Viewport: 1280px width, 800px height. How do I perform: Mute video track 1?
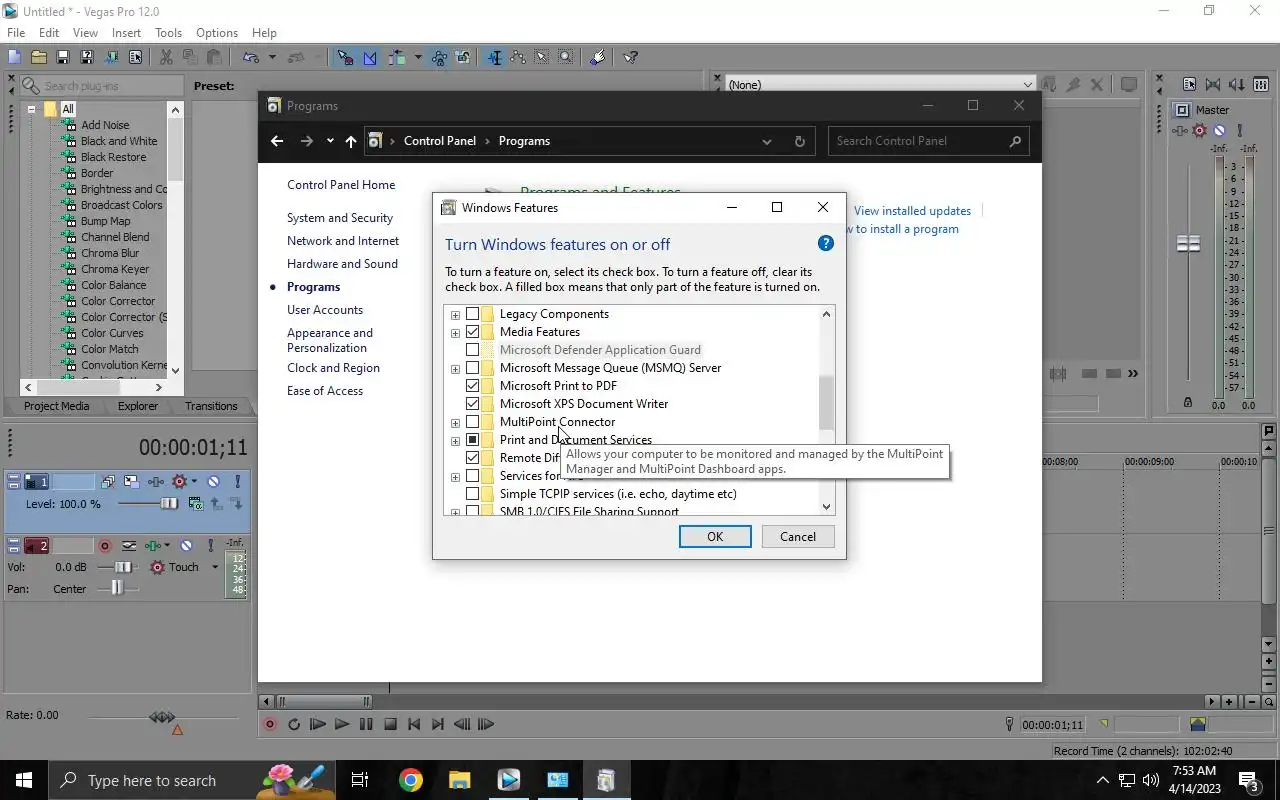(x=213, y=482)
